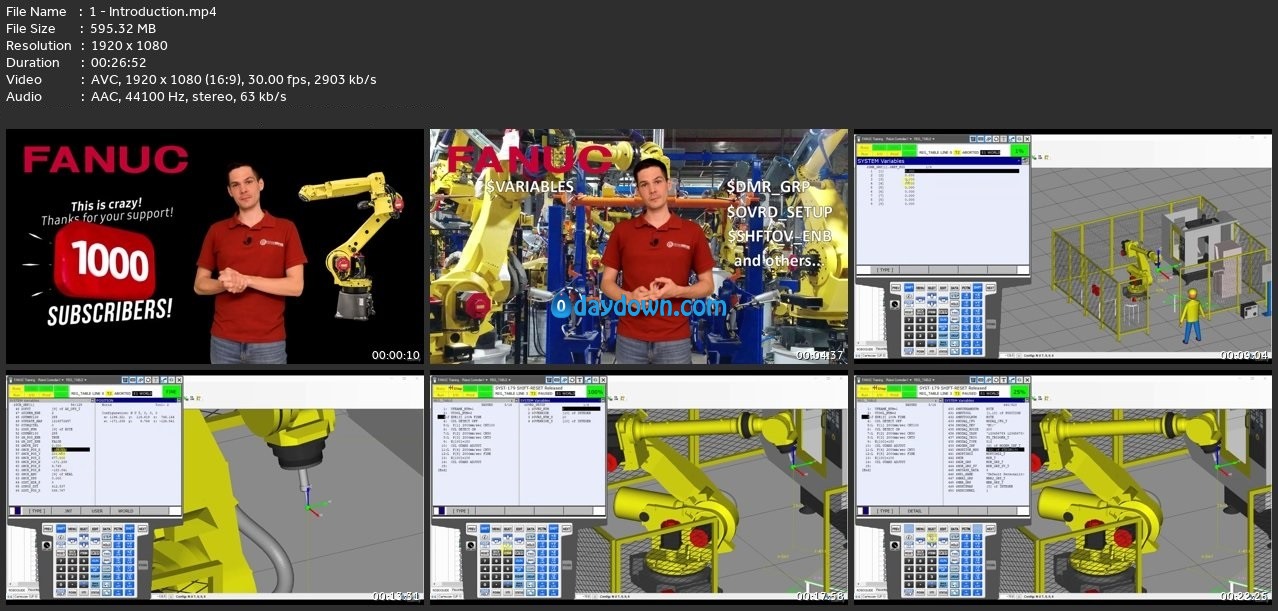Image resolution: width=1278 pixels, height=611 pixels.
Task: Click the "Audio" label
Action: click(24, 97)
